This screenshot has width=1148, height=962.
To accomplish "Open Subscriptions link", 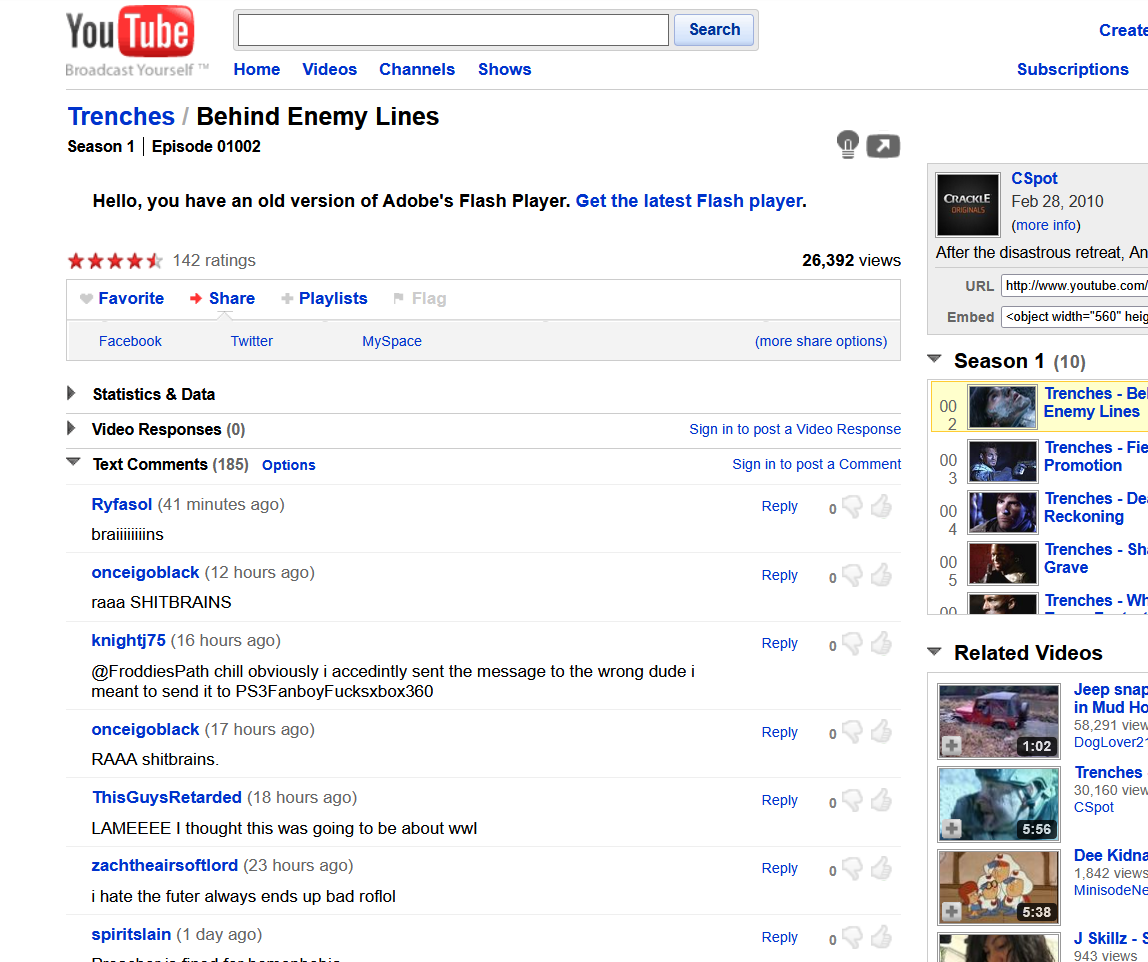I will 1073,70.
